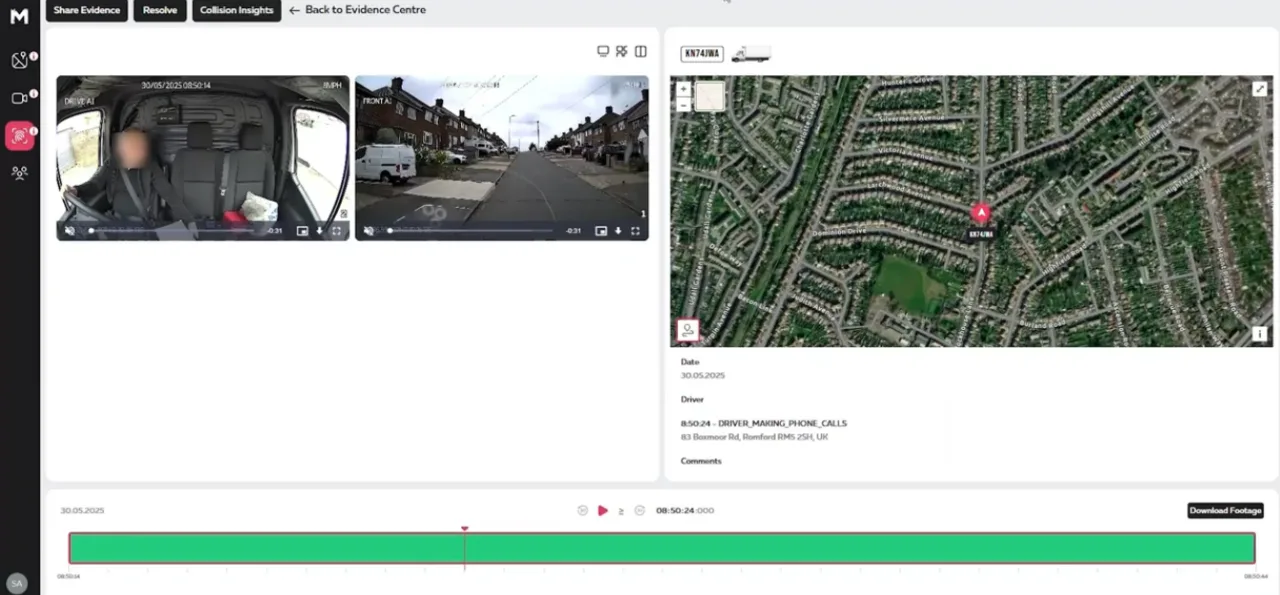The width and height of the screenshot is (1280, 595).
Task: Click the front camera video progress bar
Action: pyautogui.click(x=470, y=231)
